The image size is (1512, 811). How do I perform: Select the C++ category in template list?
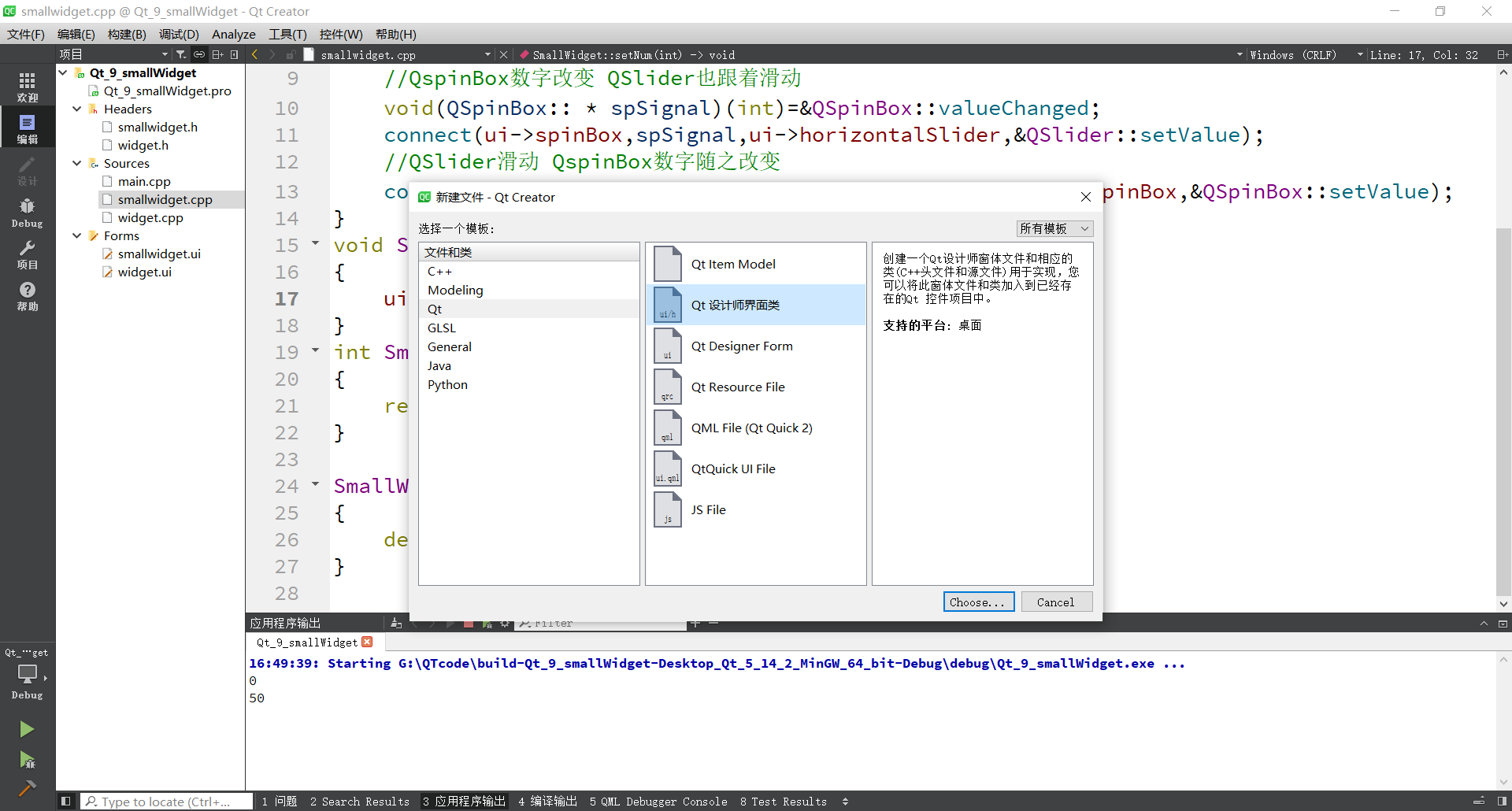[x=529, y=271]
